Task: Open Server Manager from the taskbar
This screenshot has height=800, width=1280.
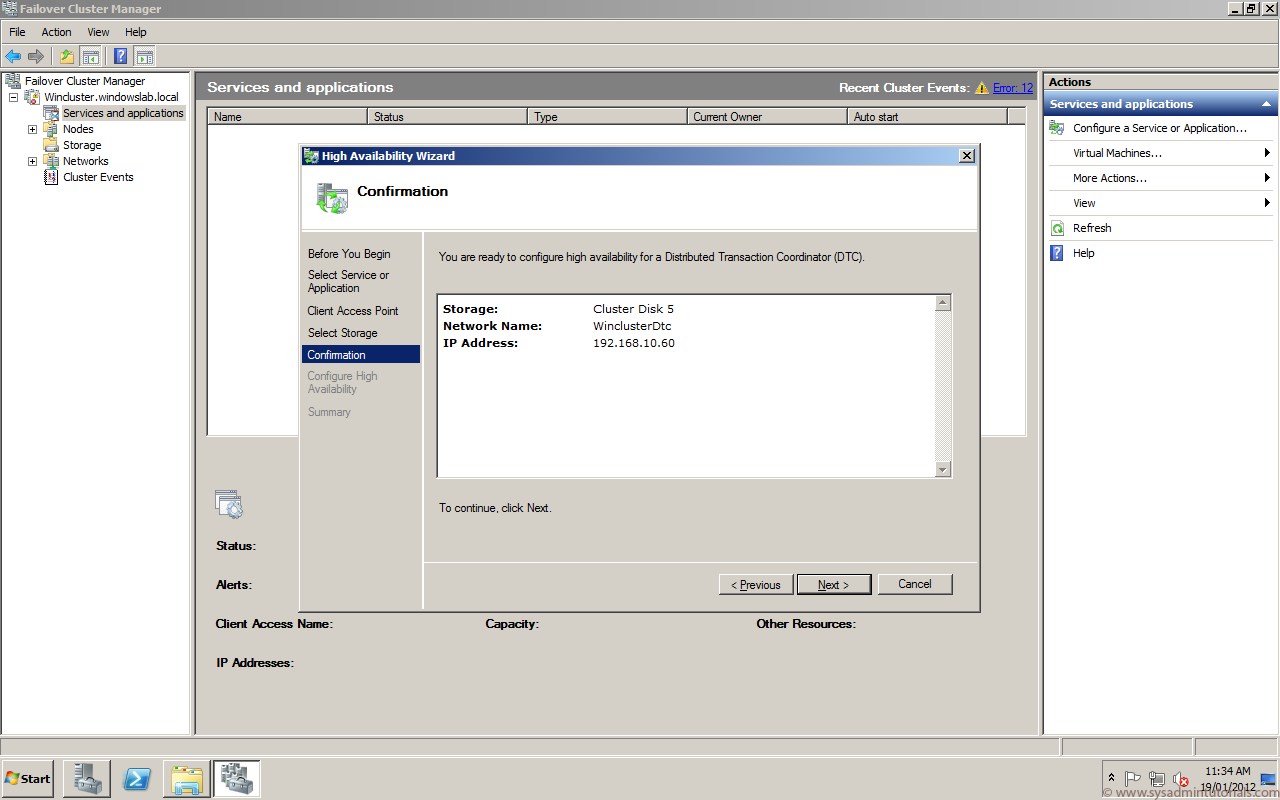Action: click(x=87, y=778)
